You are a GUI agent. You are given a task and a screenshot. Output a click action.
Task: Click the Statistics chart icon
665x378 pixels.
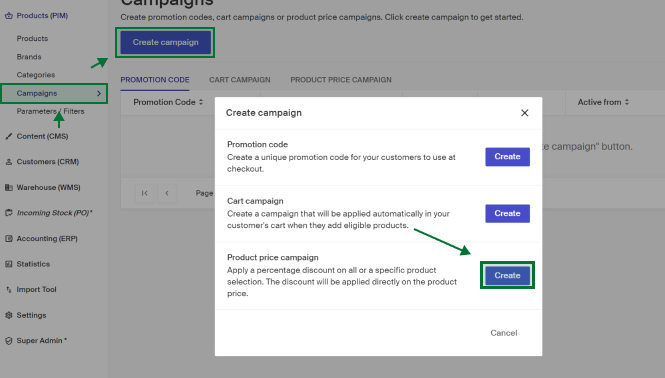[8, 264]
